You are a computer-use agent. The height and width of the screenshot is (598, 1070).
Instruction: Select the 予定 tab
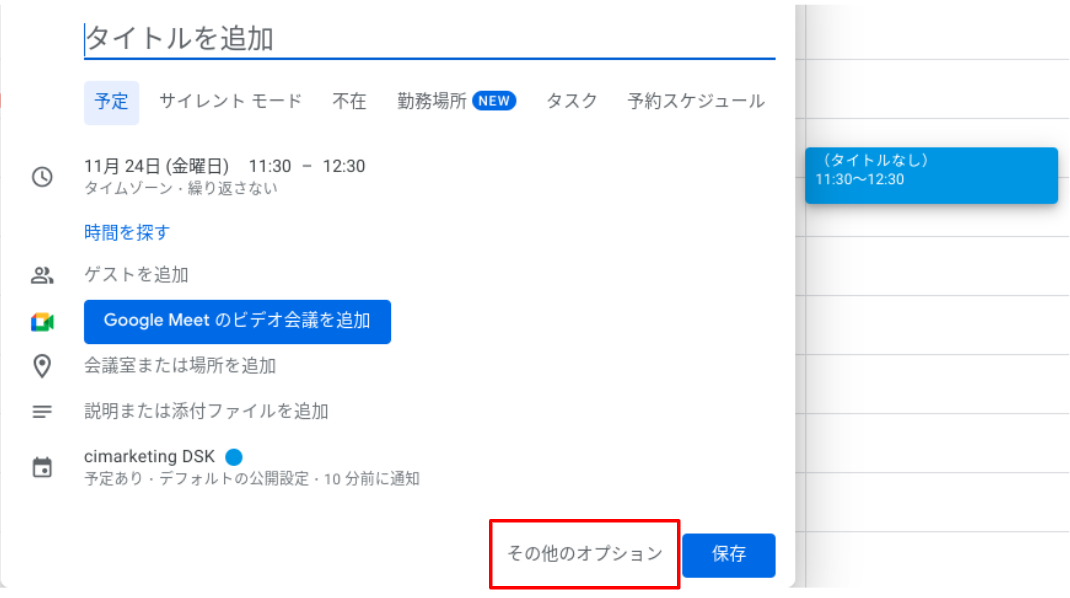[x=111, y=102]
